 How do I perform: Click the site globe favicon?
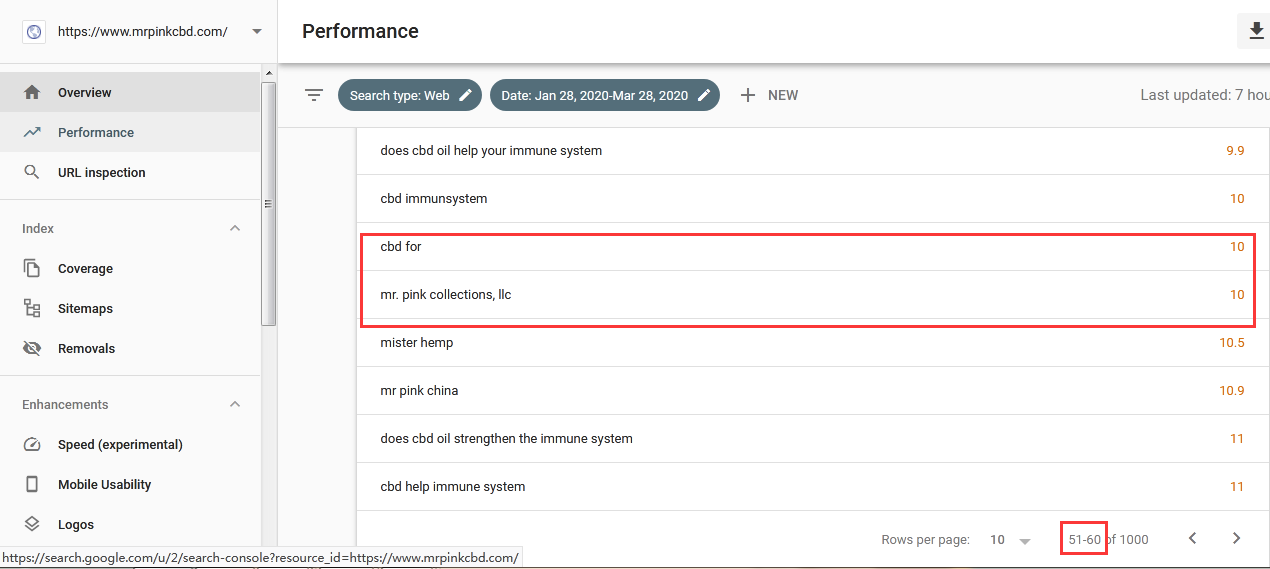pyautogui.click(x=34, y=32)
